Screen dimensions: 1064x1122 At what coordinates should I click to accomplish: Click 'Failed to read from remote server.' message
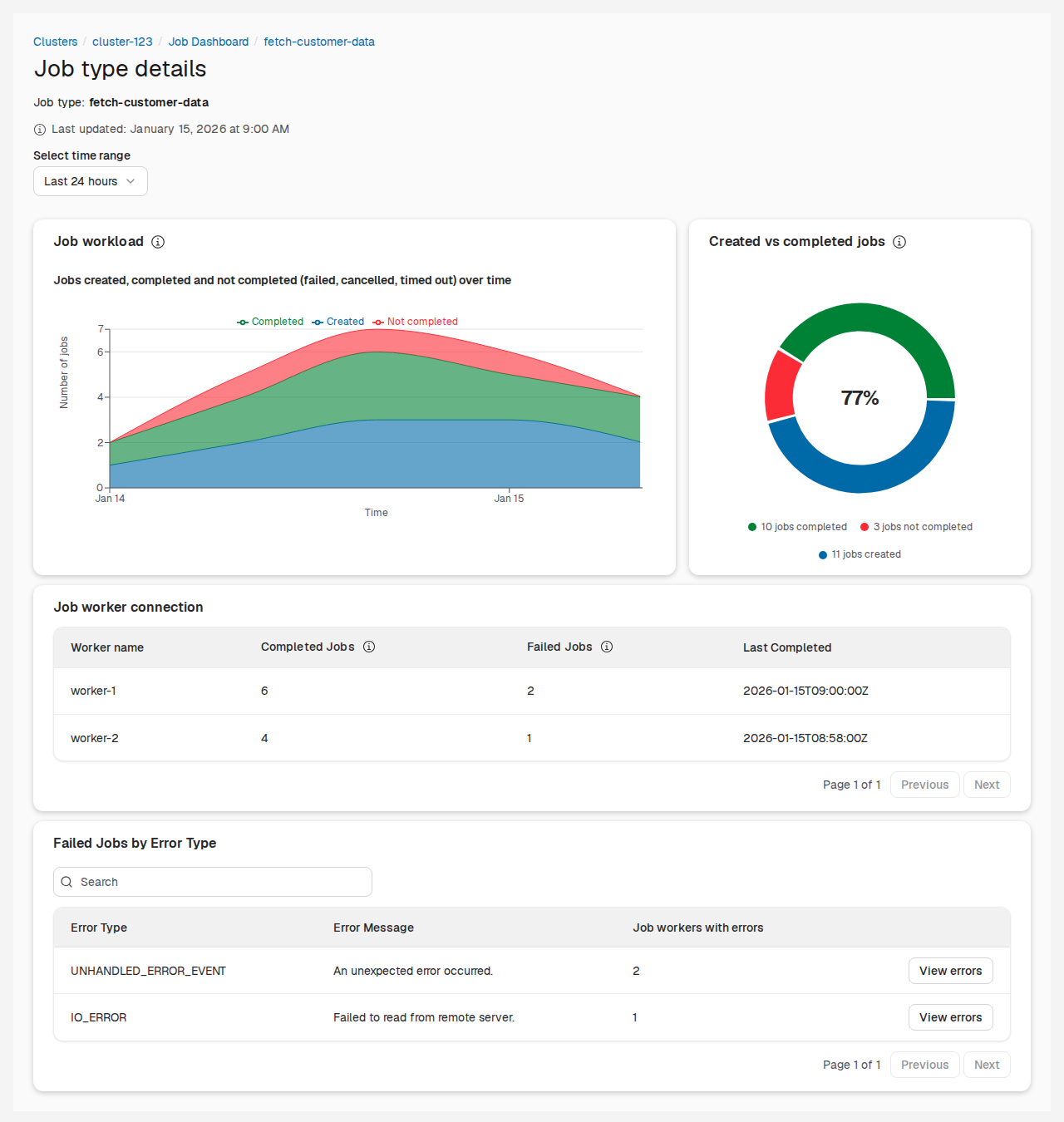pyautogui.click(x=424, y=1017)
